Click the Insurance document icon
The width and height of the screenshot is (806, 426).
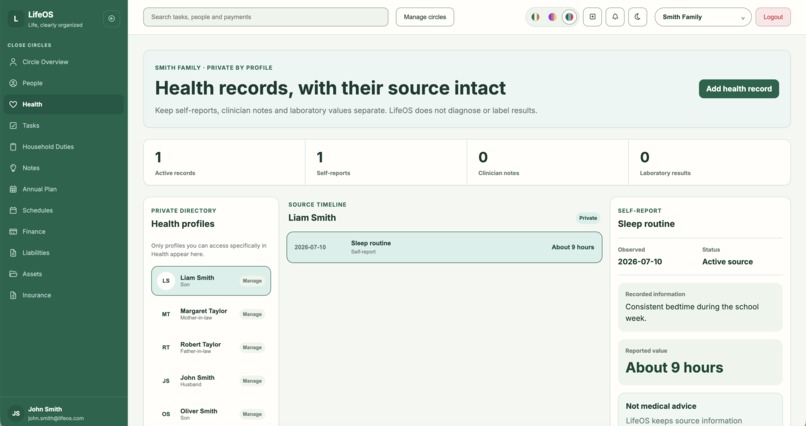coord(13,295)
